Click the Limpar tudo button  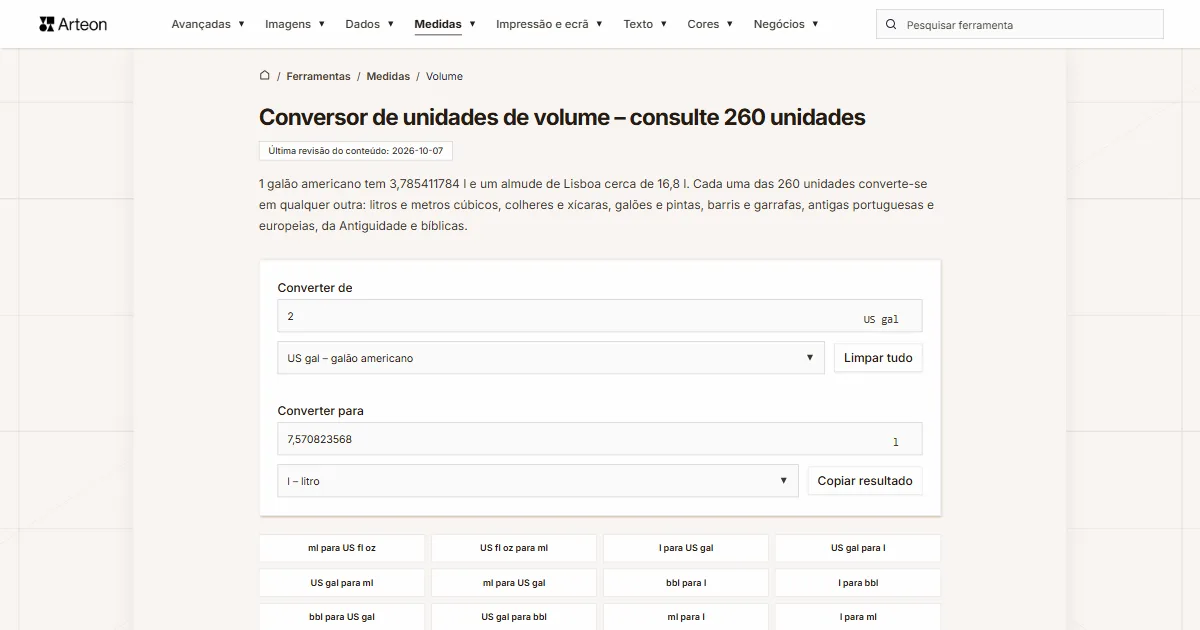[x=878, y=358]
